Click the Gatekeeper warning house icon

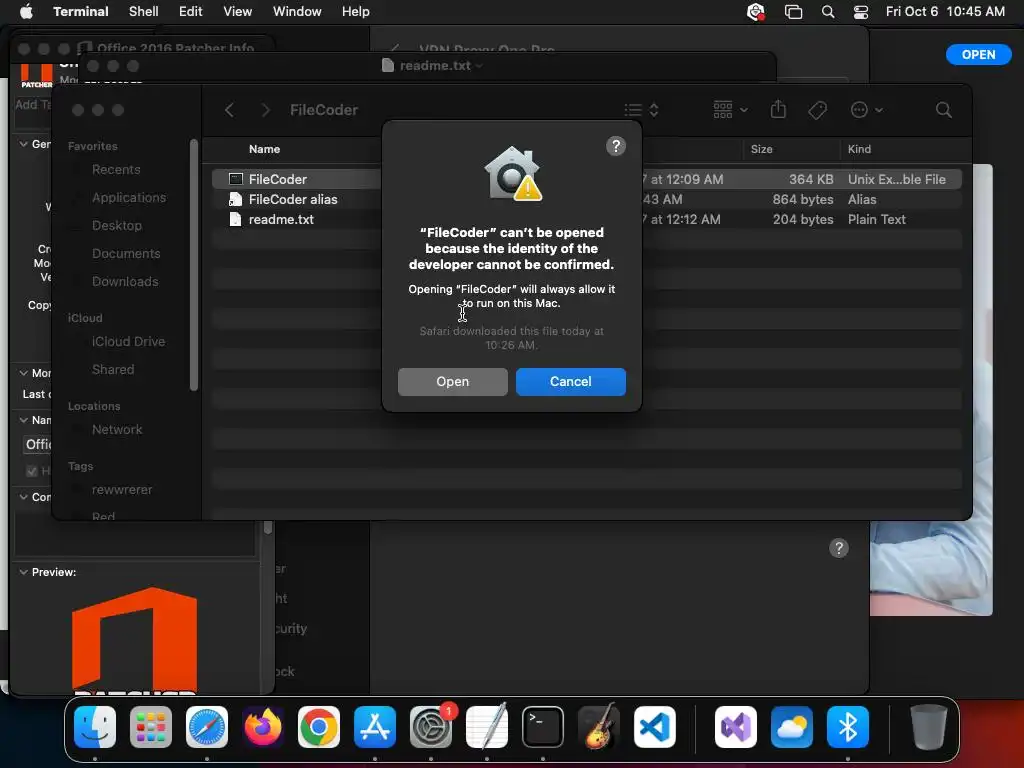(x=513, y=174)
